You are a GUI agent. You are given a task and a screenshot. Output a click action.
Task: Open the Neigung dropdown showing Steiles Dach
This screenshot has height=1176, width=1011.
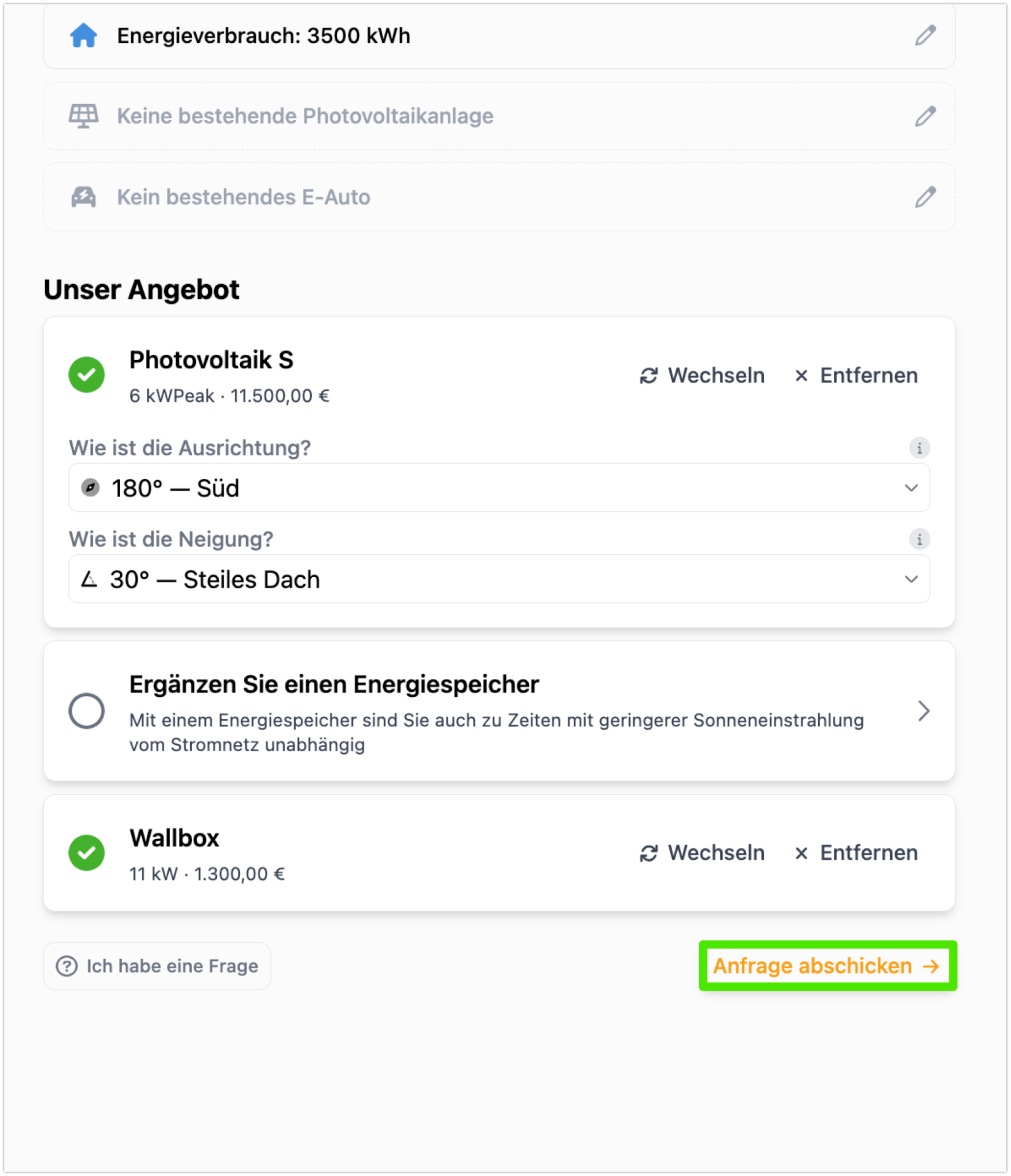[x=499, y=579]
